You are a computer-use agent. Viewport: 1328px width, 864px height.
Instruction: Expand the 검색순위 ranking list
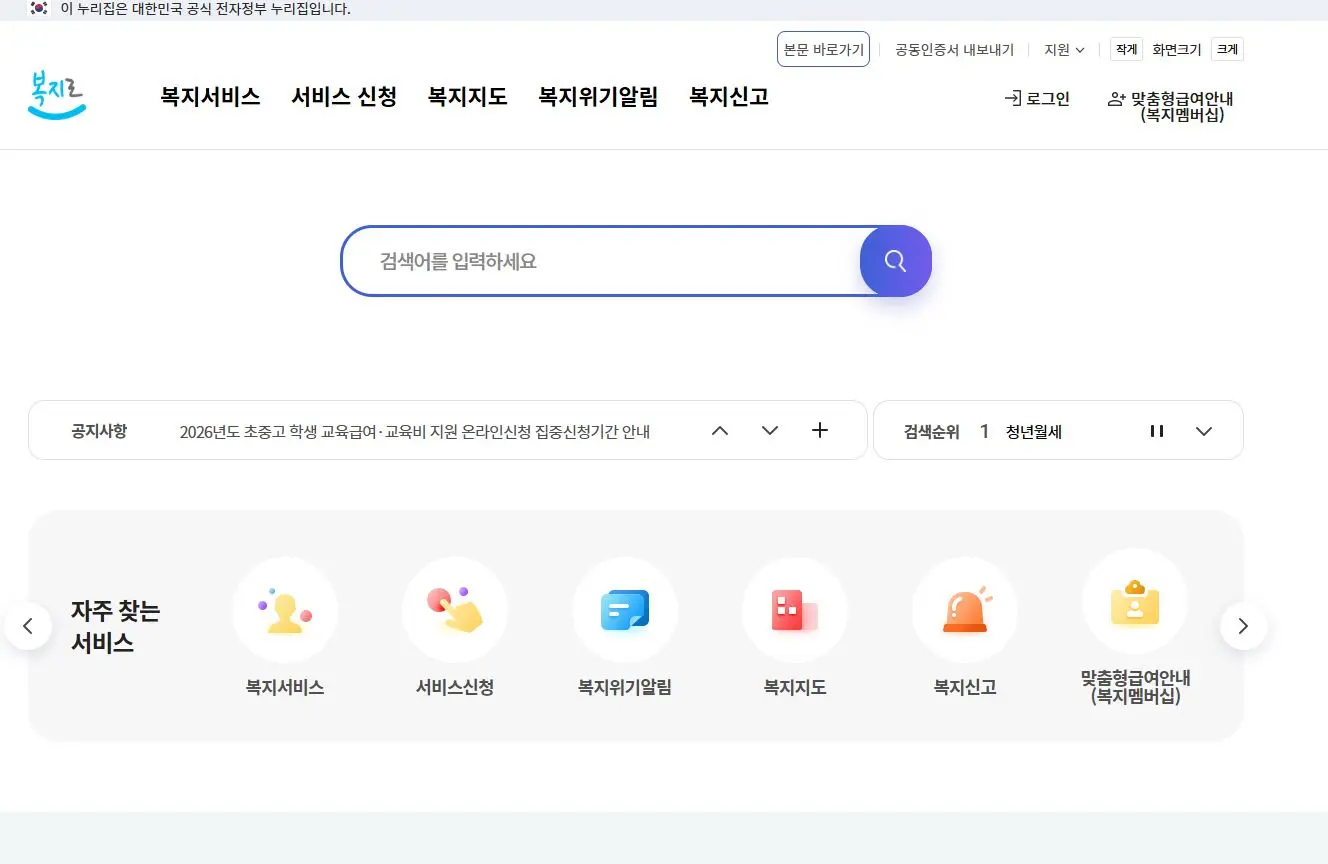1204,430
